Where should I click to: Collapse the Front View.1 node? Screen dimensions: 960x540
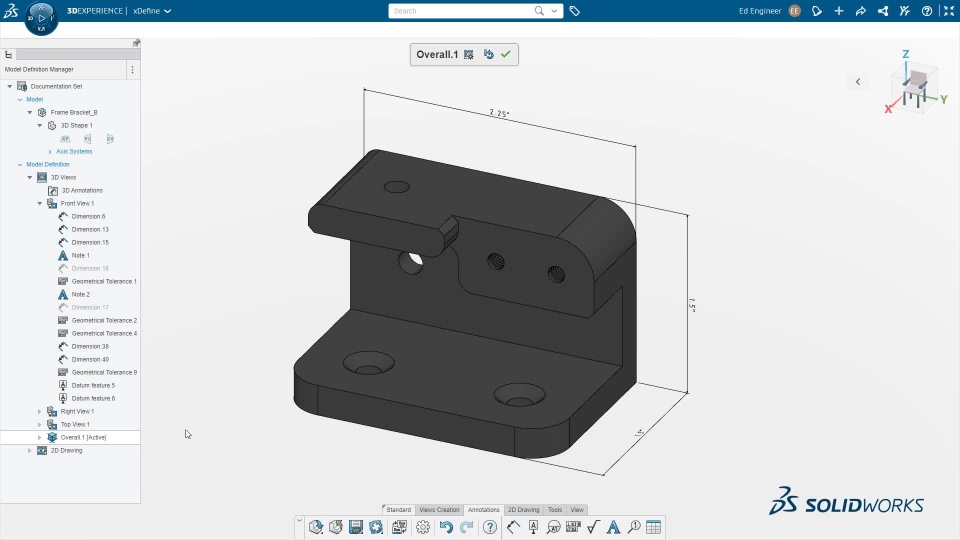click(x=40, y=203)
